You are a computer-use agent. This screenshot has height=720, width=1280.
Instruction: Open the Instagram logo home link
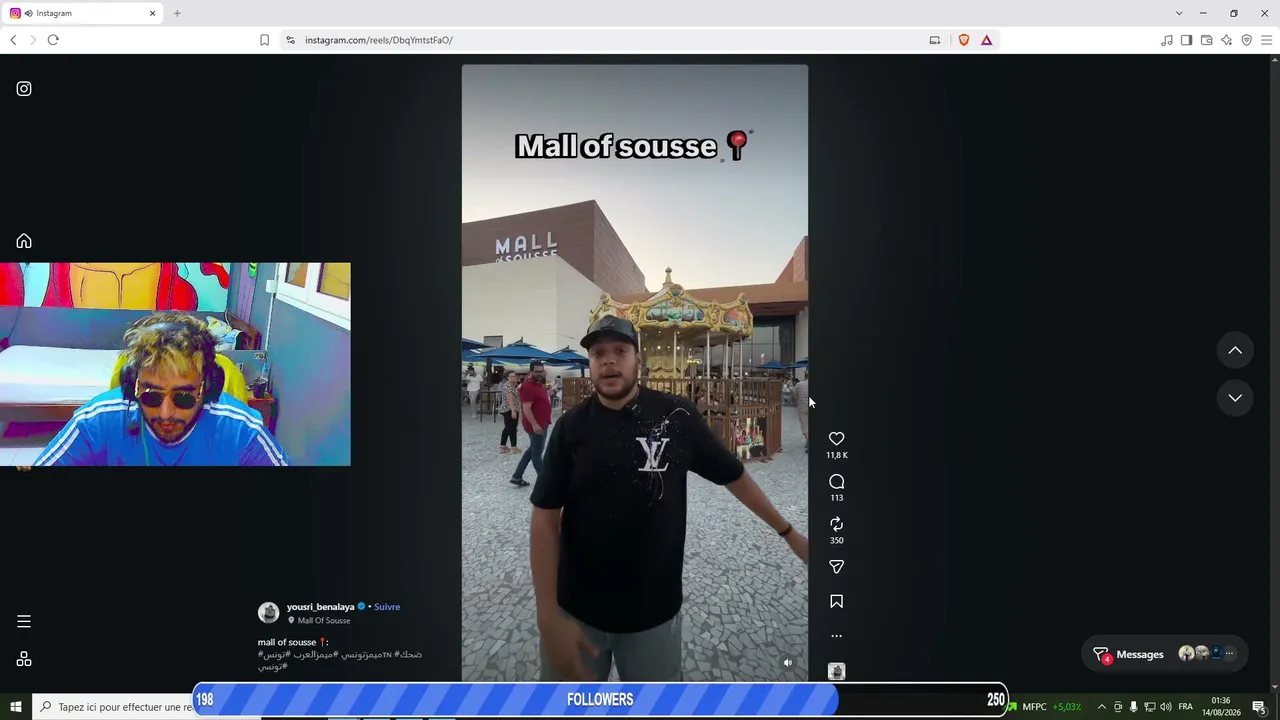tap(24, 88)
